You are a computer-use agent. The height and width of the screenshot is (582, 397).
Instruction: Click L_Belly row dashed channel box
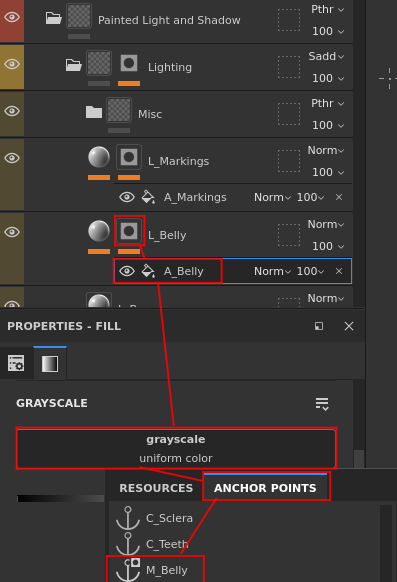point(289,235)
